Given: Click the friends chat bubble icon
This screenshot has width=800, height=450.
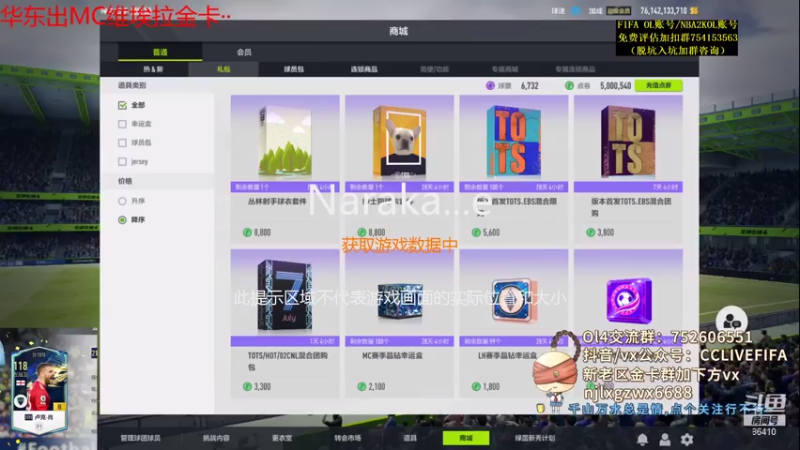Looking at the screenshot, I should coord(732,321).
